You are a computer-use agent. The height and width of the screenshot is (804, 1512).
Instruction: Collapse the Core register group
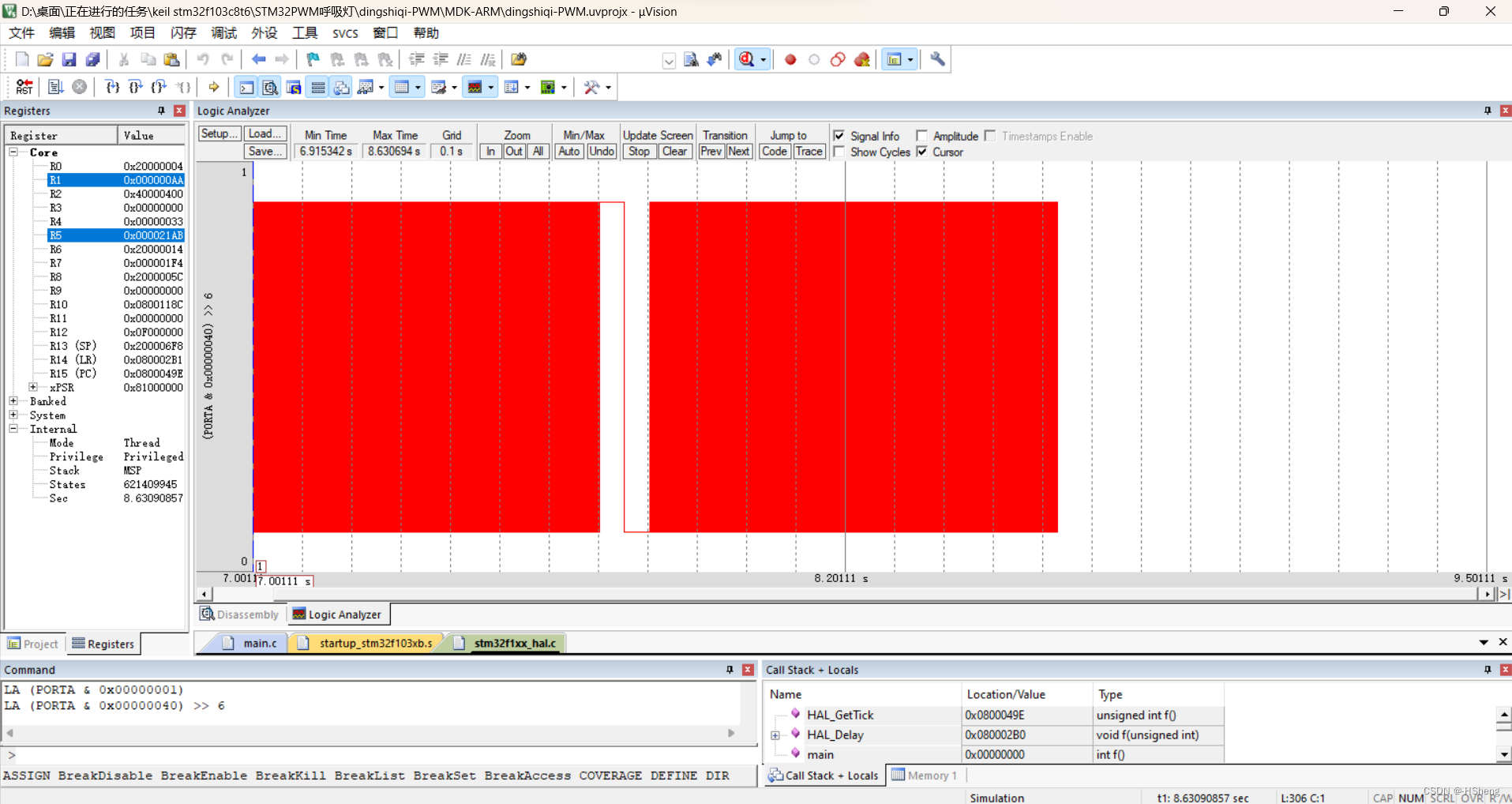(13, 152)
